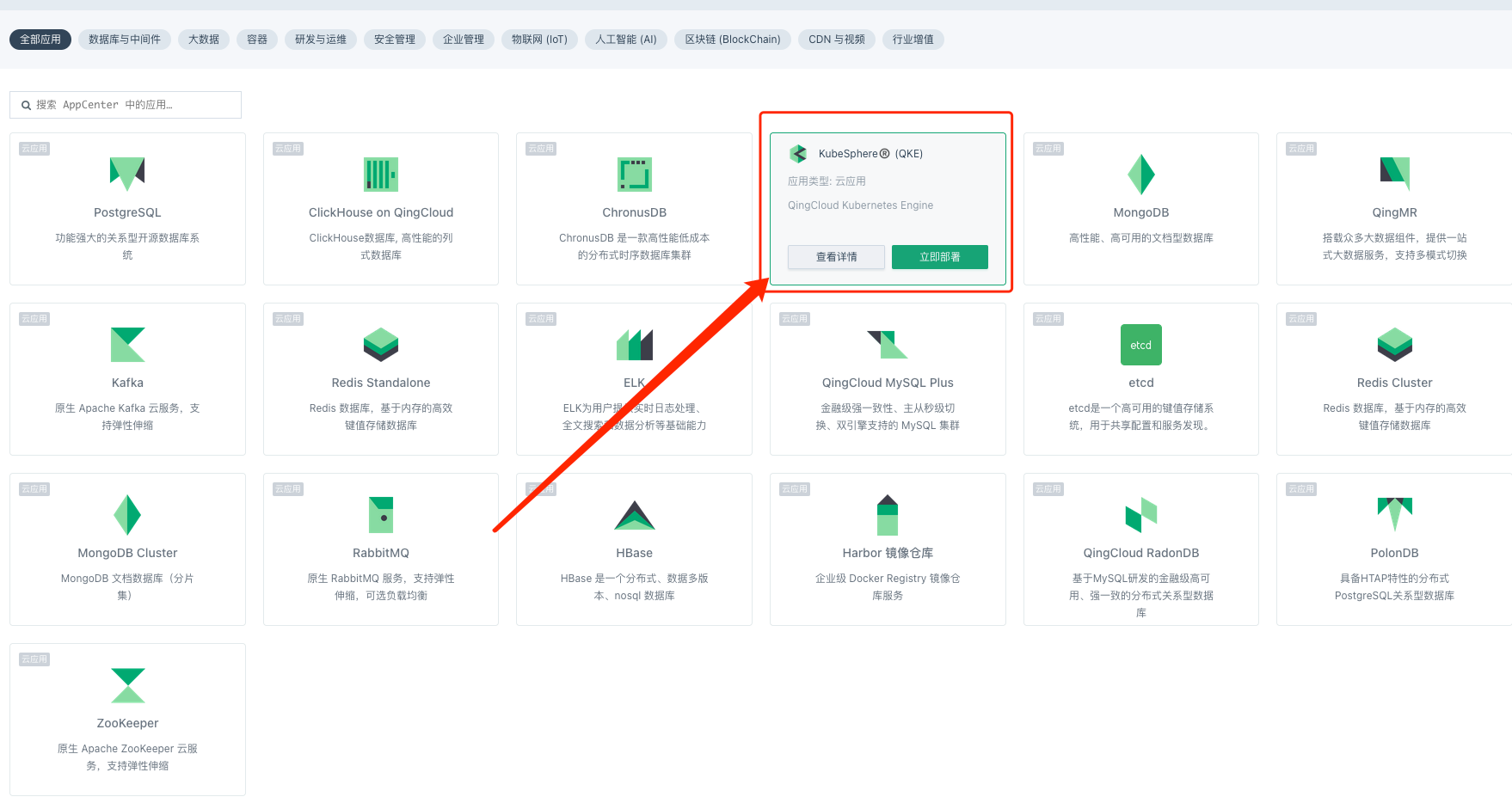
Task: Click the 立即部署 deploy button
Action: point(940,257)
